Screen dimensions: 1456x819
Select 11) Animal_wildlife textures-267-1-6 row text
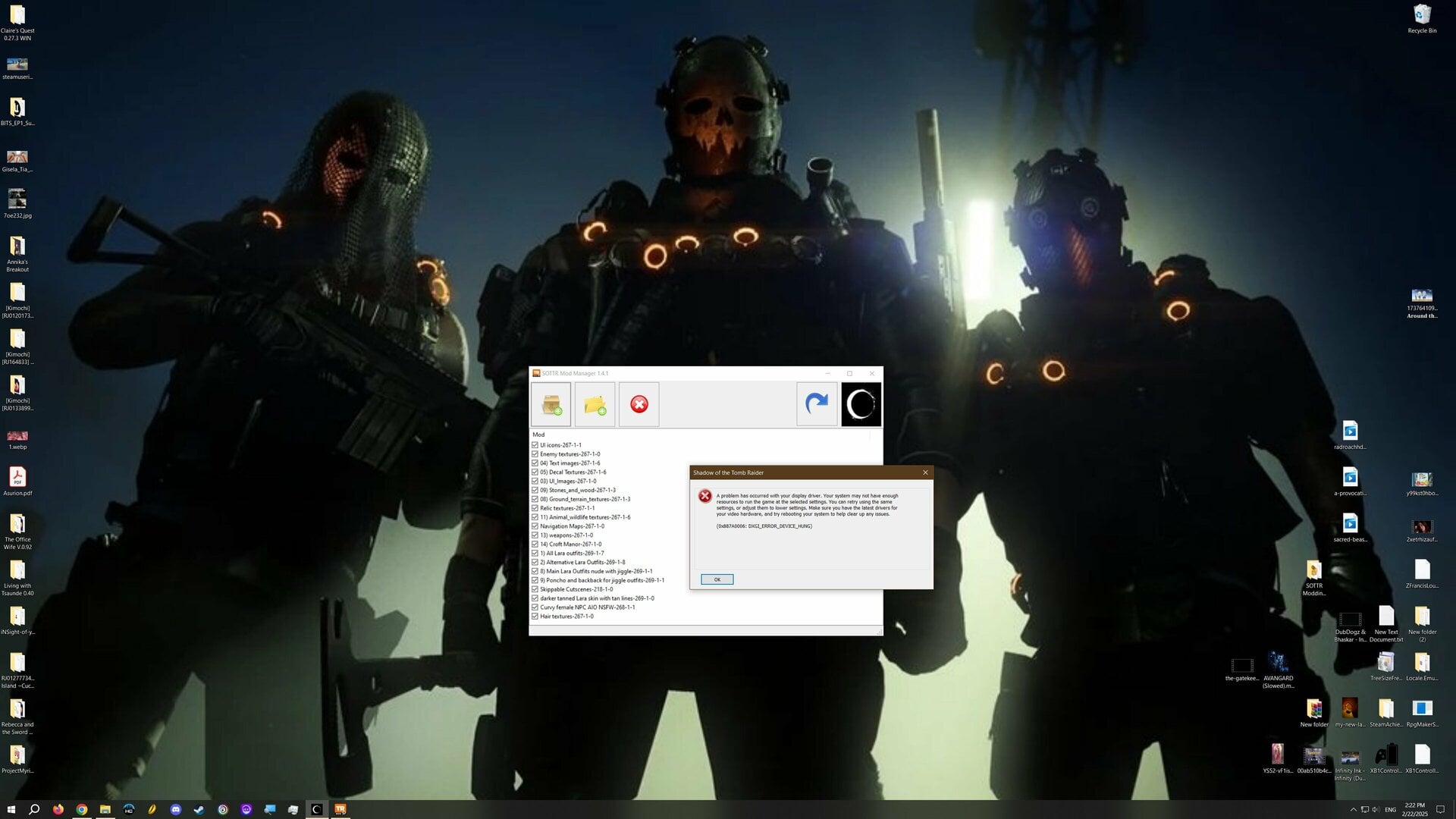tap(585, 517)
